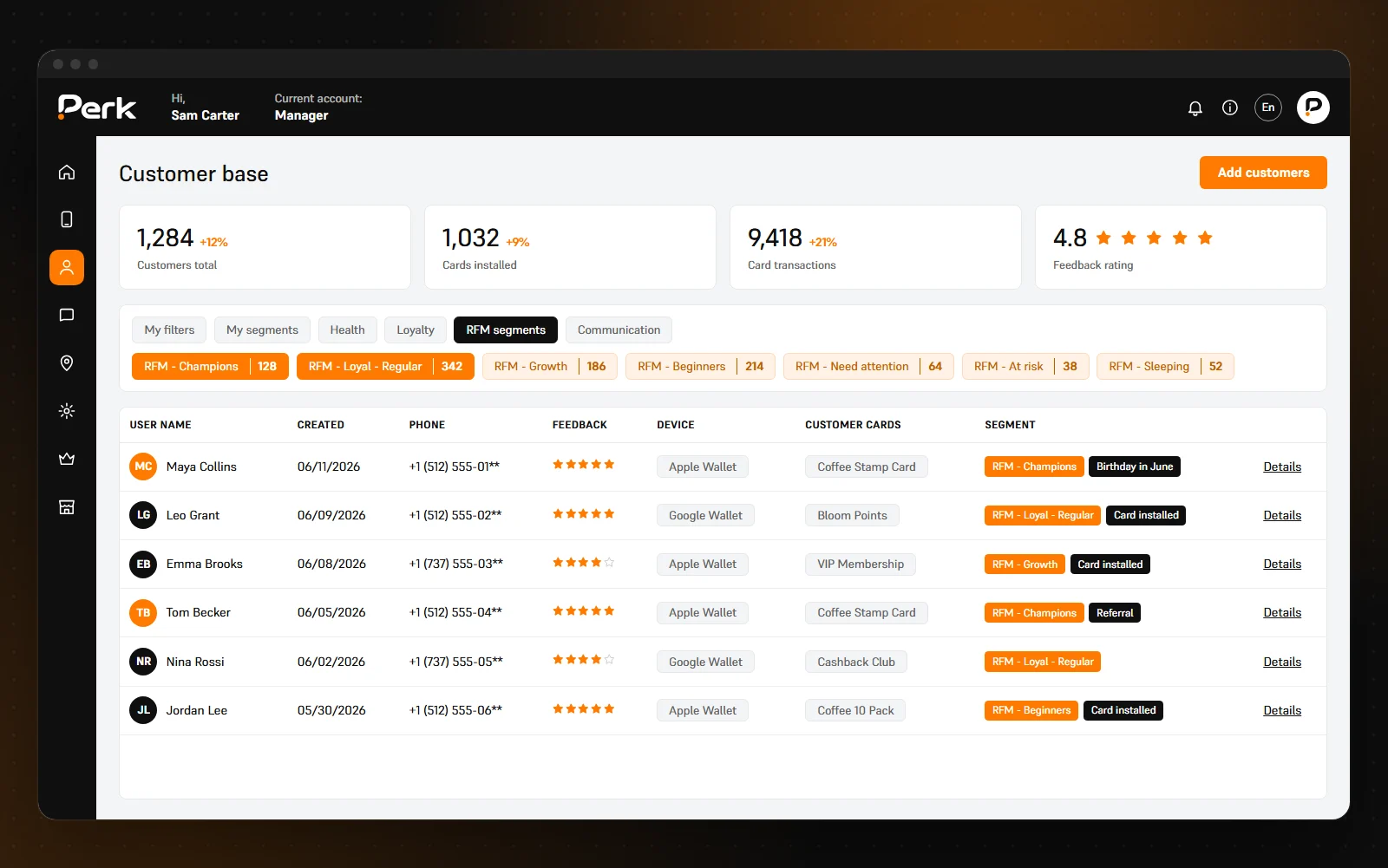Click Jordan Lee JL avatar
Image resolution: width=1388 pixels, height=868 pixels.
tap(143, 710)
